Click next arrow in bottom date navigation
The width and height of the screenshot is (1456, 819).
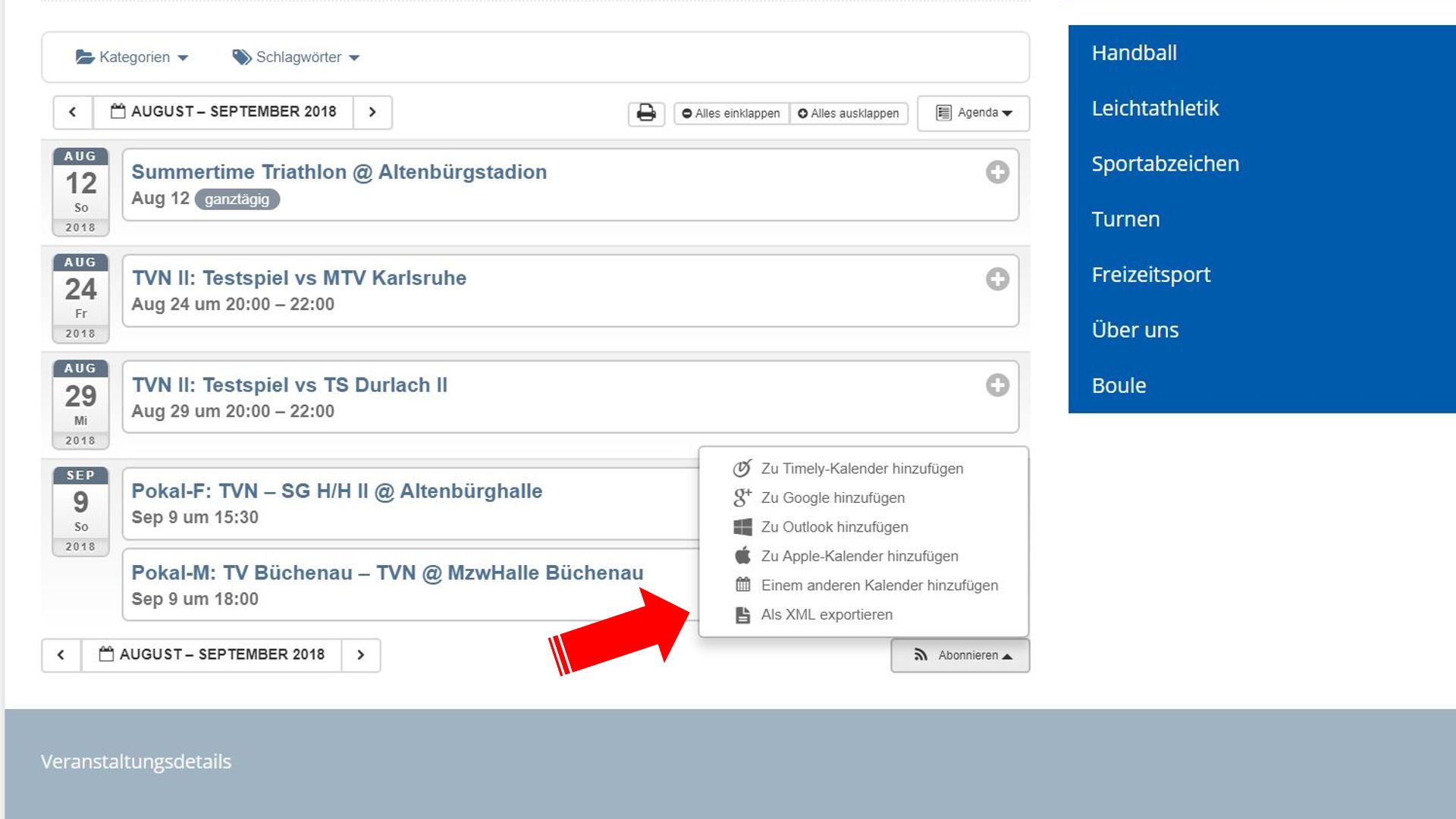(361, 654)
